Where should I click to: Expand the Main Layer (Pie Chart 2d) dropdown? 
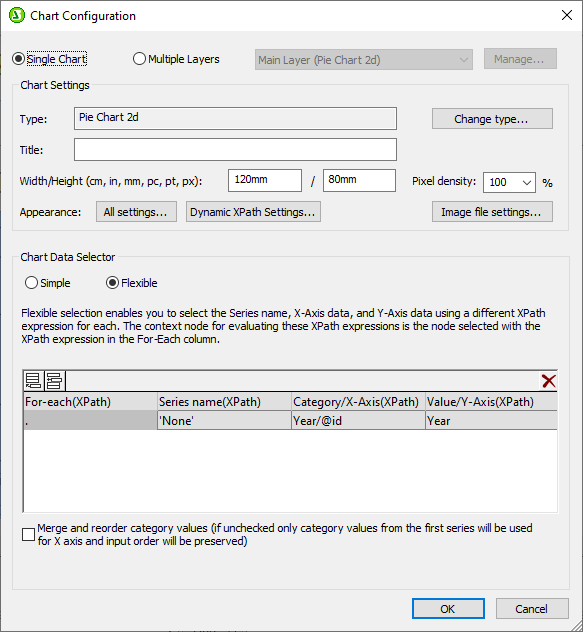click(x=364, y=60)
